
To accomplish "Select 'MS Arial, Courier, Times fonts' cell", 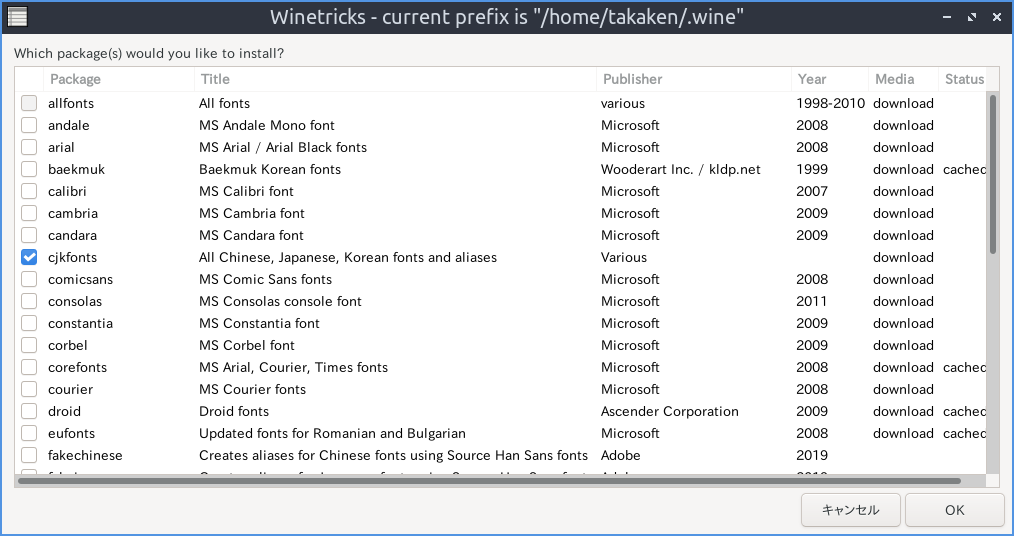I will tap(293, 367).
